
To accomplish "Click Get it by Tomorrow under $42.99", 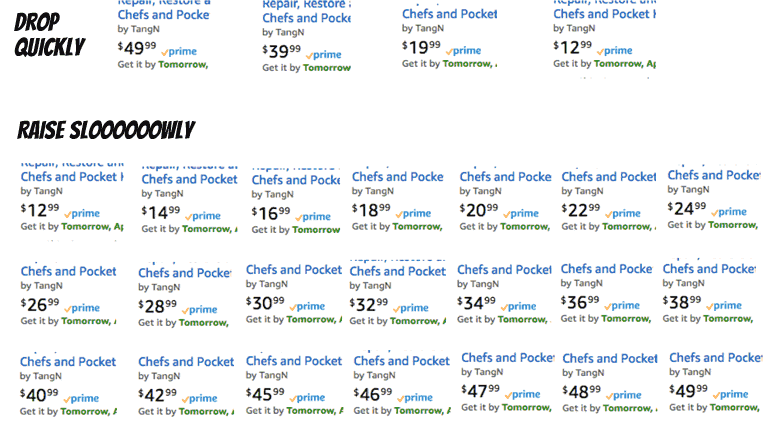I will (x=183, y=412).
